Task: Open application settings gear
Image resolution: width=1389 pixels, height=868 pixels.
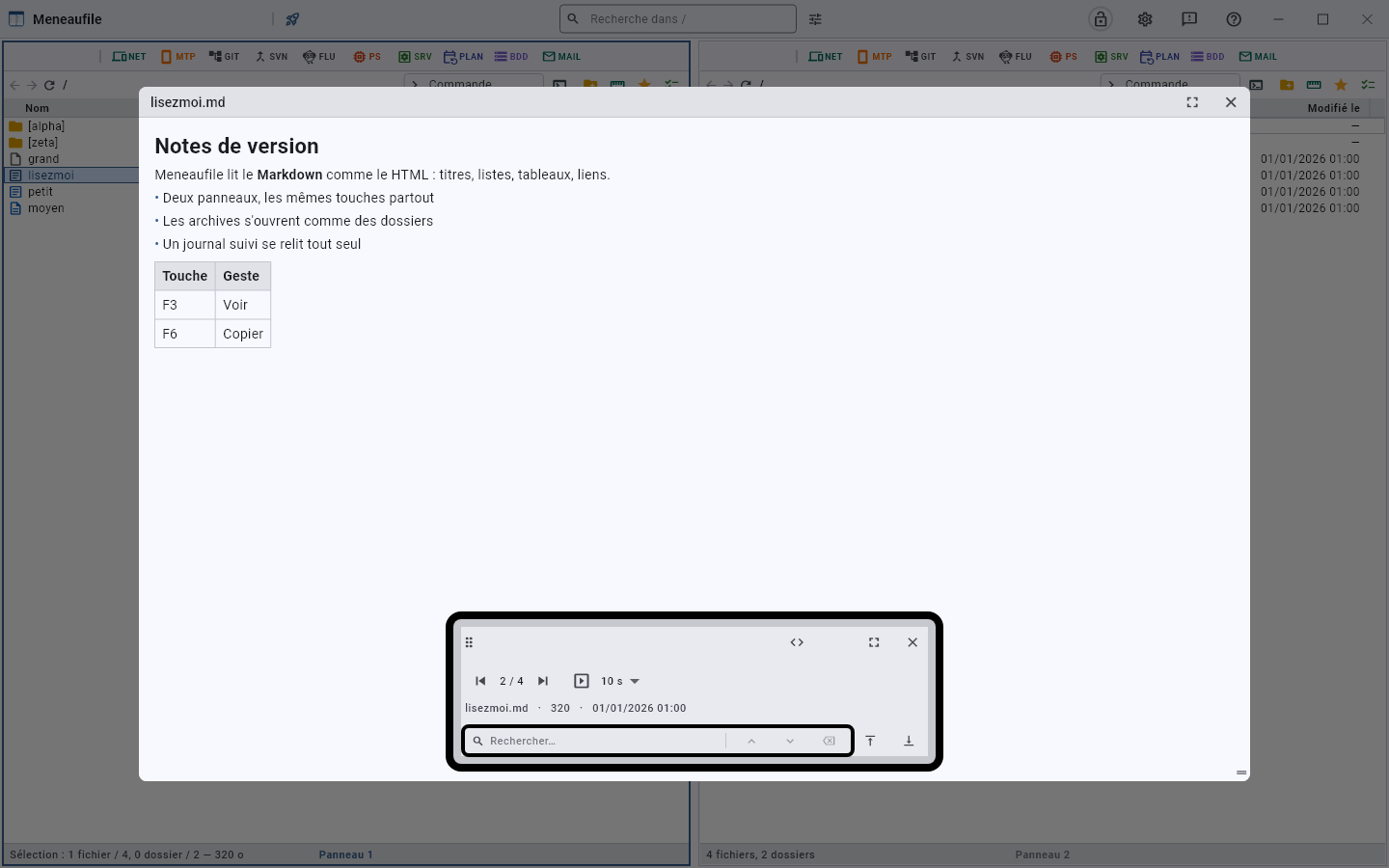Action: coord(1145,19)
